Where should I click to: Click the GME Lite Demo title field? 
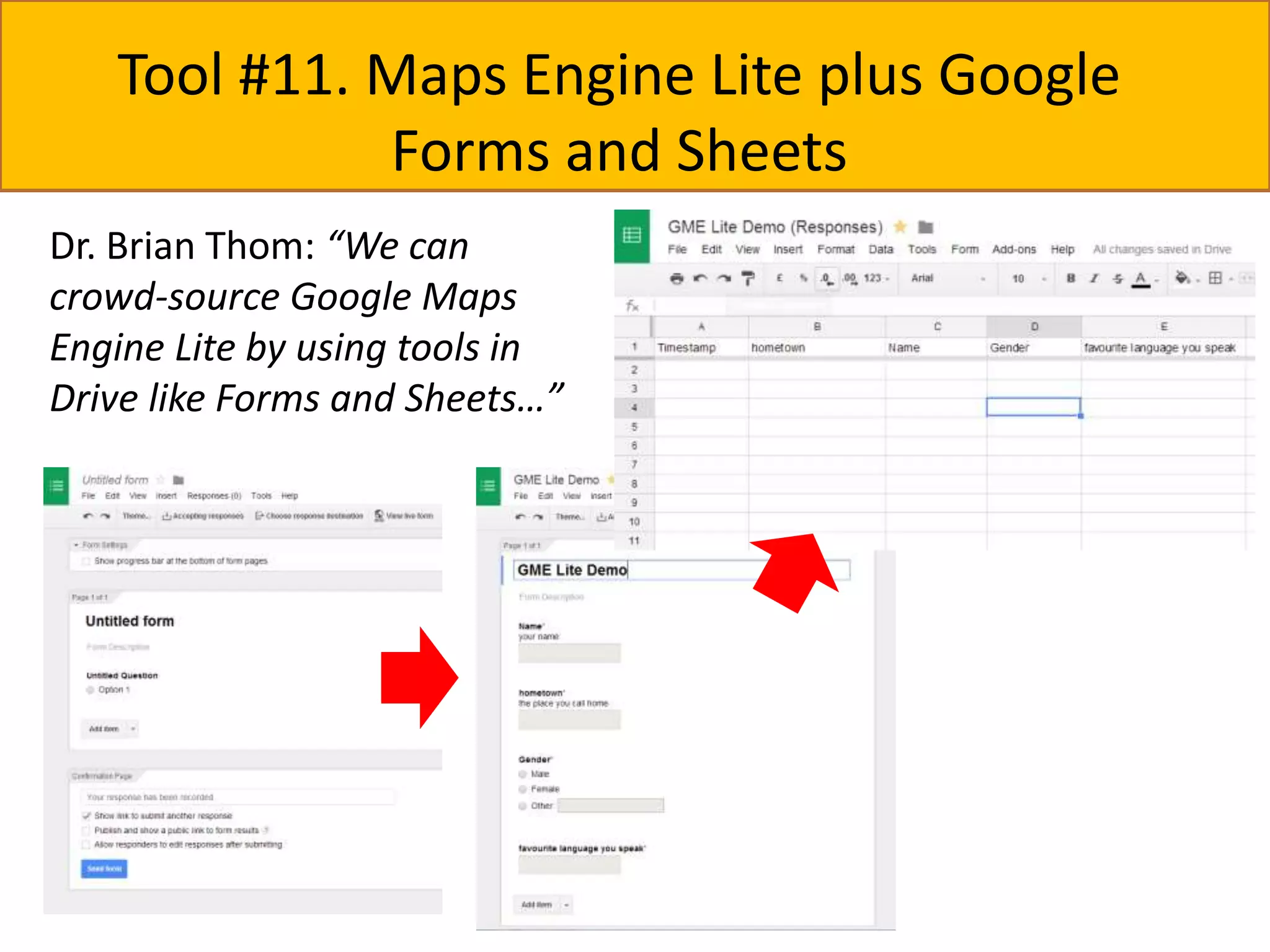682,570
